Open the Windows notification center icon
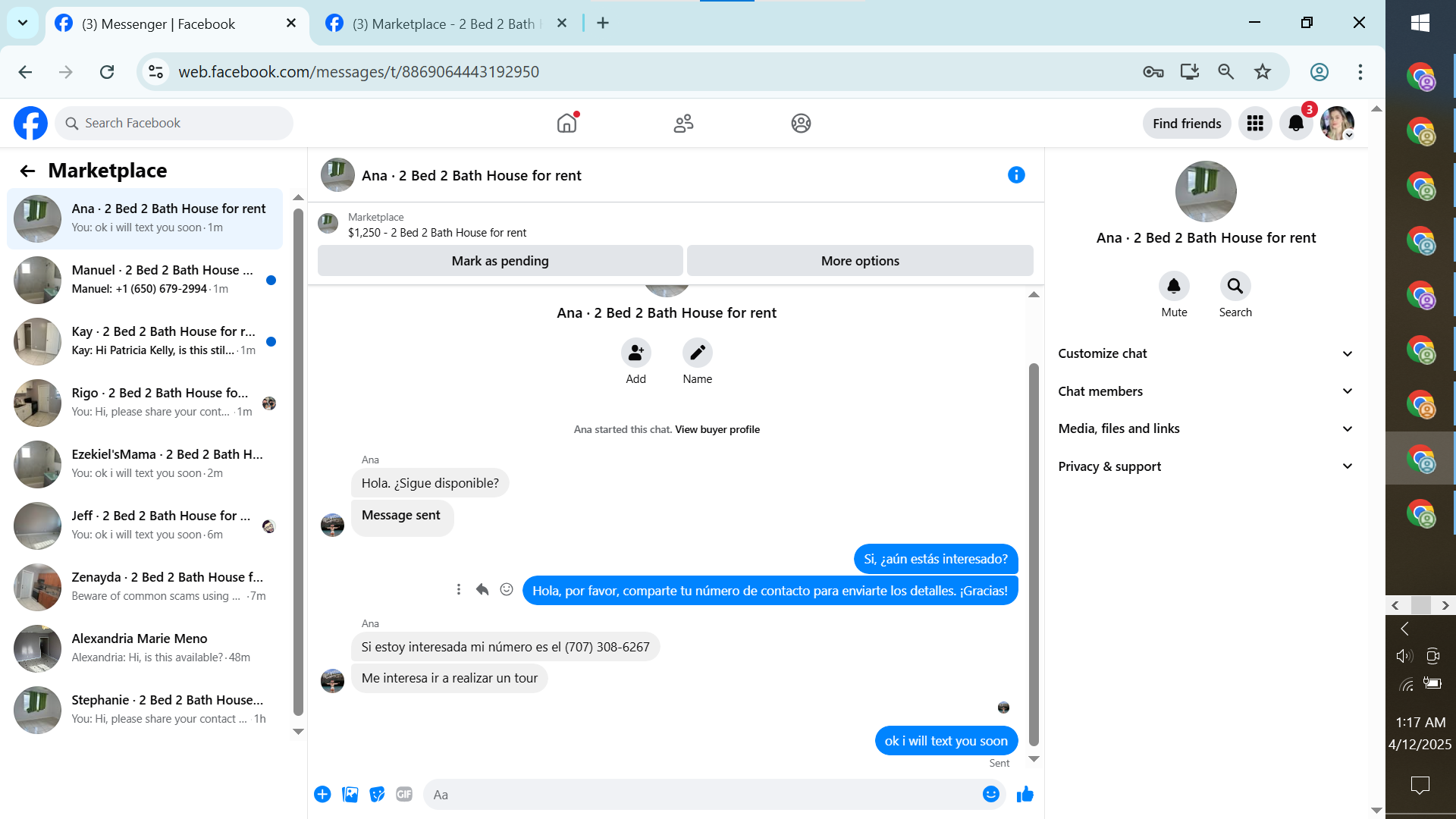1456x819 pixels. 1420,785
